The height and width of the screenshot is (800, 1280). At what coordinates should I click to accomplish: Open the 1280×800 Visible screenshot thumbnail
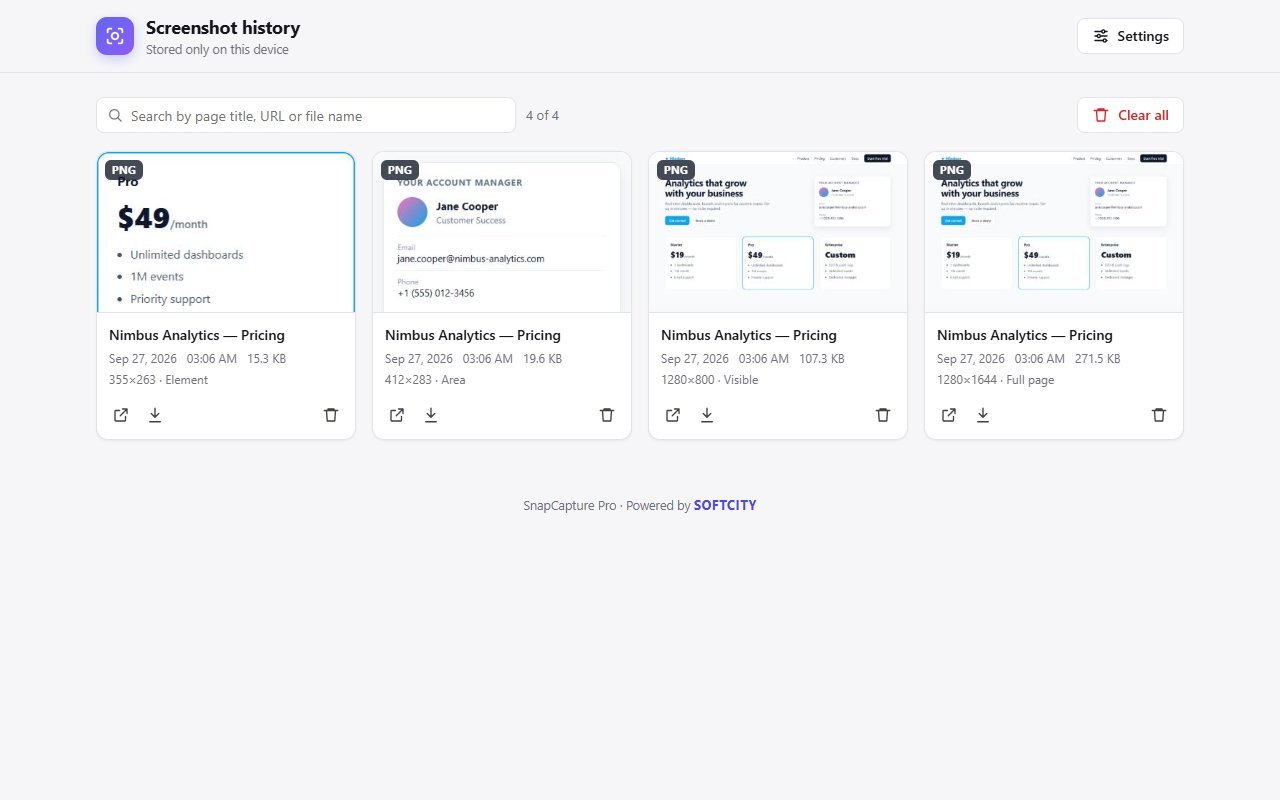(778, 232)
